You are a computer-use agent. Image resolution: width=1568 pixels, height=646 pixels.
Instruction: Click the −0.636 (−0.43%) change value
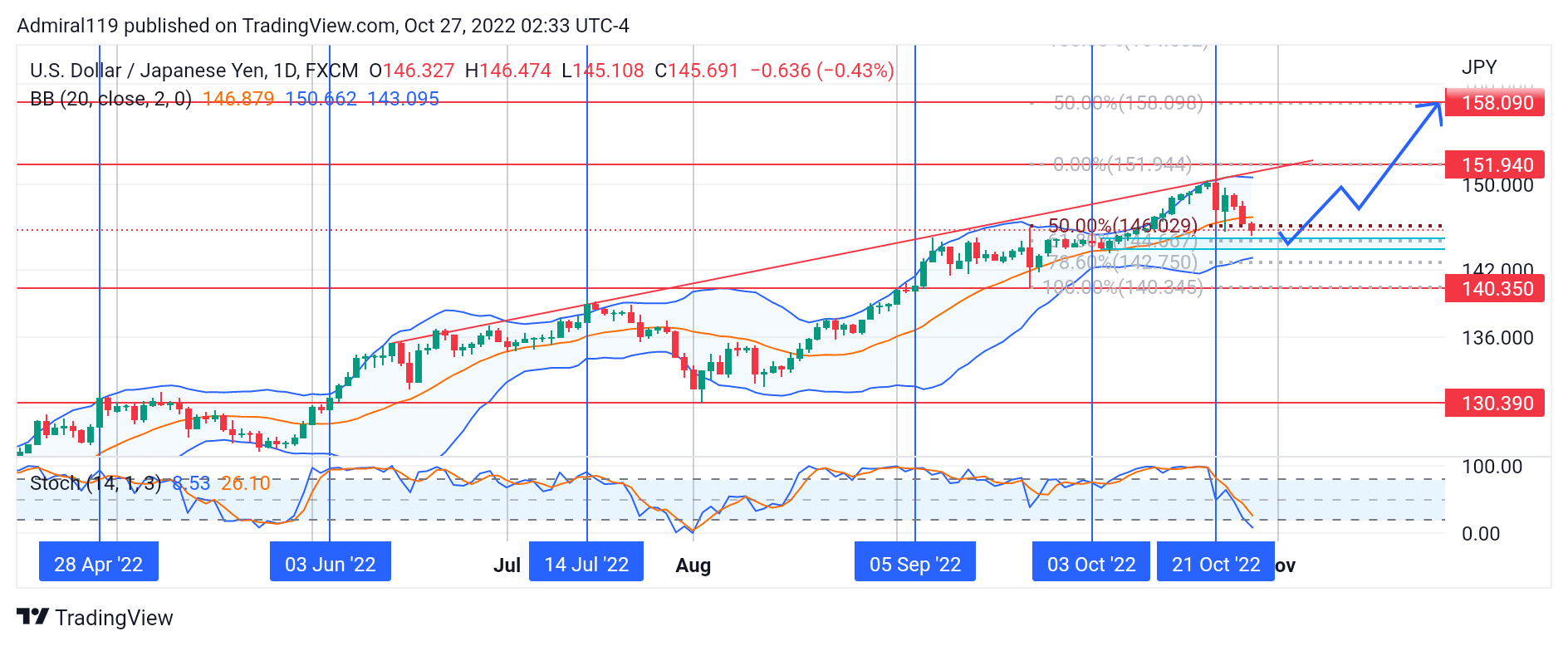click(822, 71)
